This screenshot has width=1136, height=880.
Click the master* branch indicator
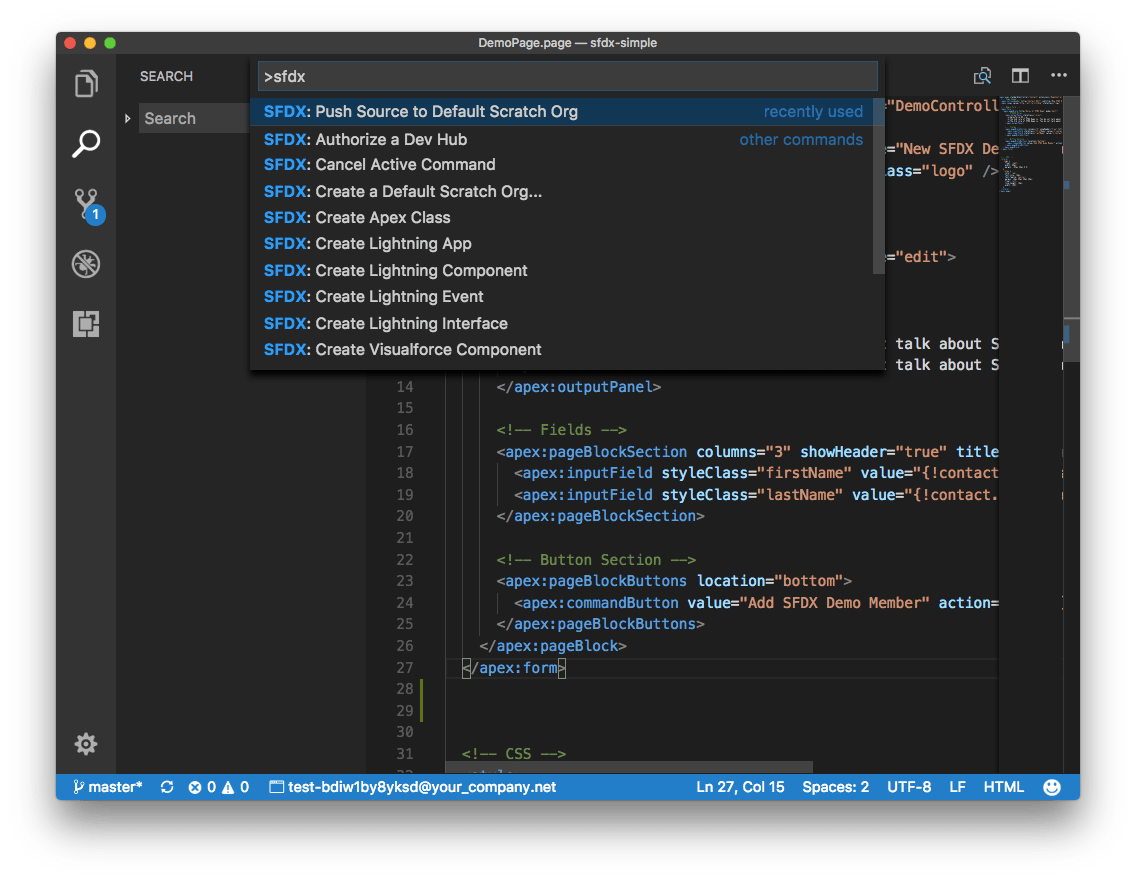[x=108, y=787]
